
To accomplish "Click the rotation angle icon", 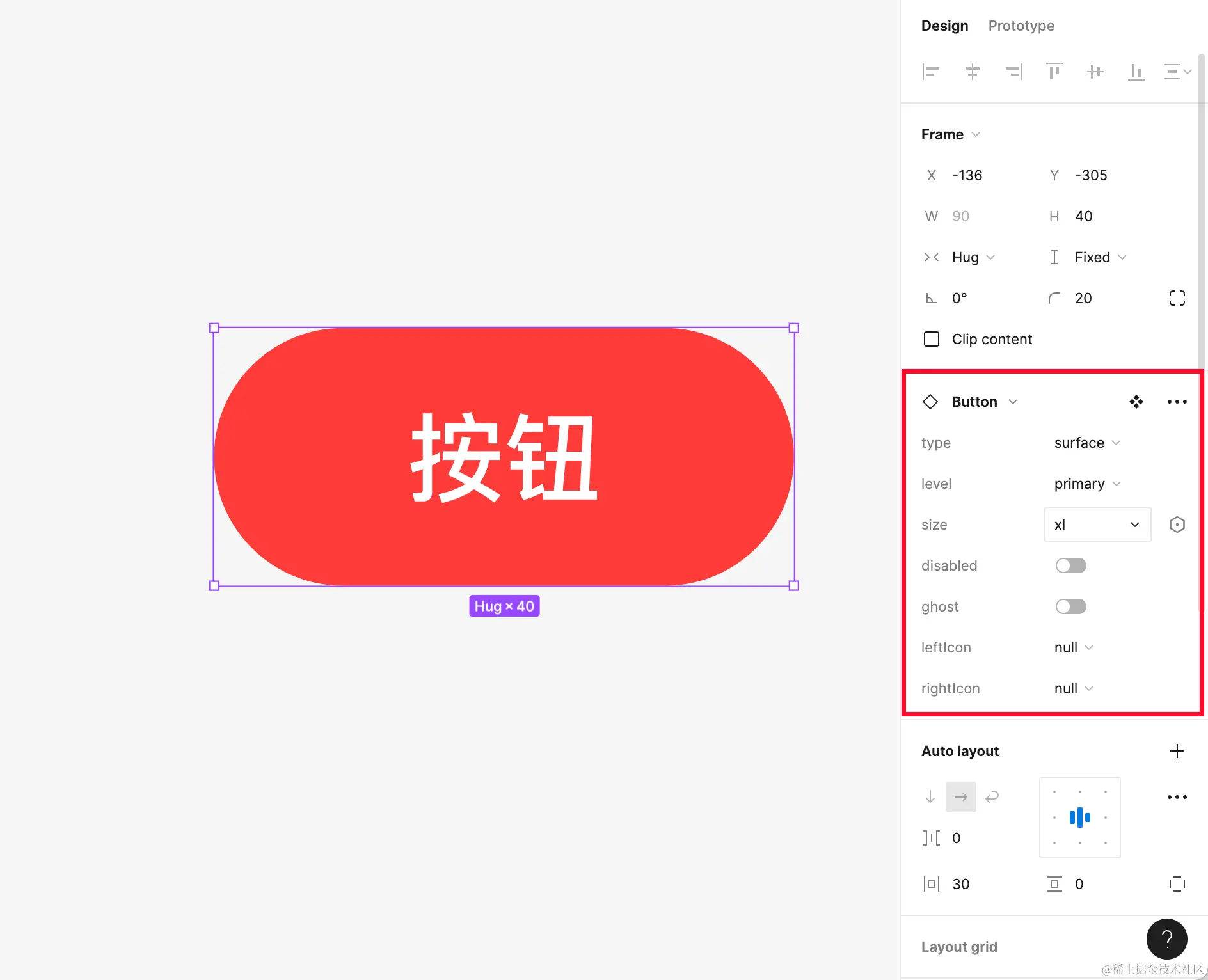I will point(931,298).
